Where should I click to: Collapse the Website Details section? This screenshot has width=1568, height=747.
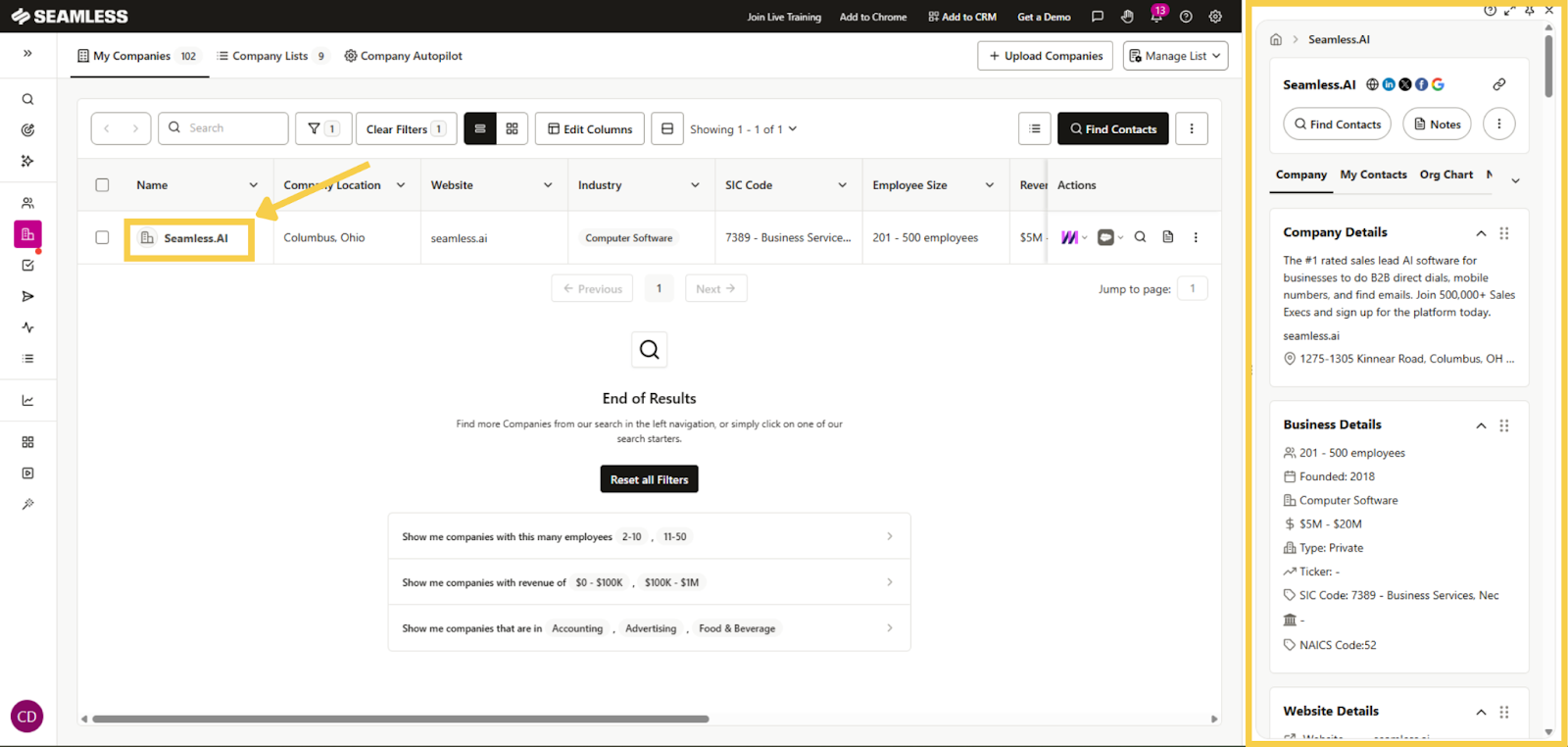[1481, 712]
